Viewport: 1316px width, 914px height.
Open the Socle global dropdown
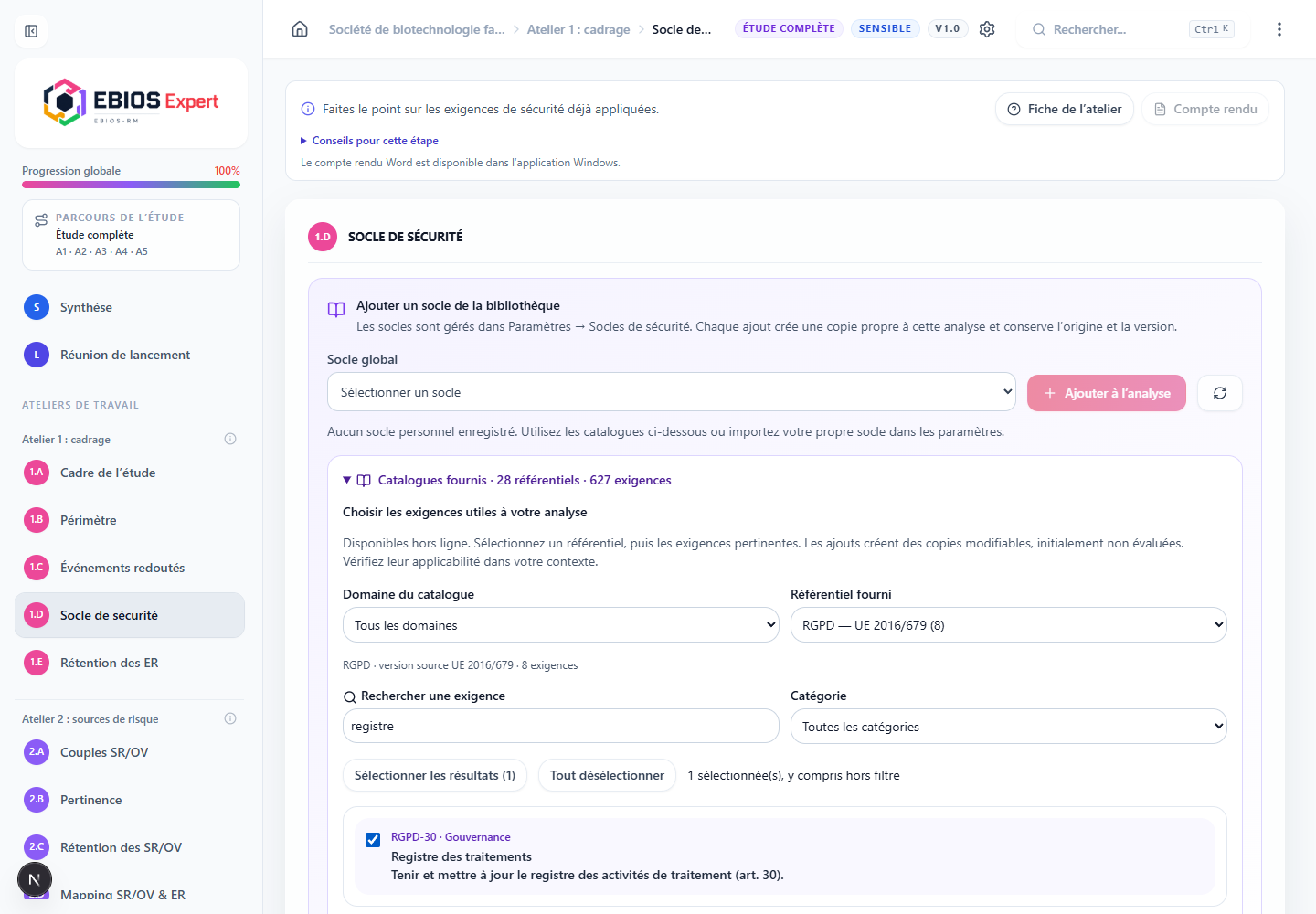click(672, 392)
